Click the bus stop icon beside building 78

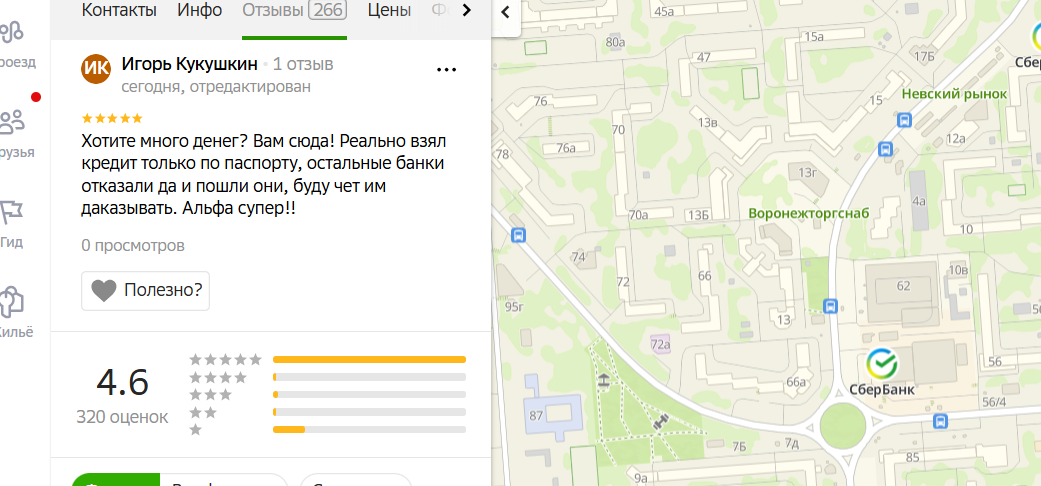[519, 235]
